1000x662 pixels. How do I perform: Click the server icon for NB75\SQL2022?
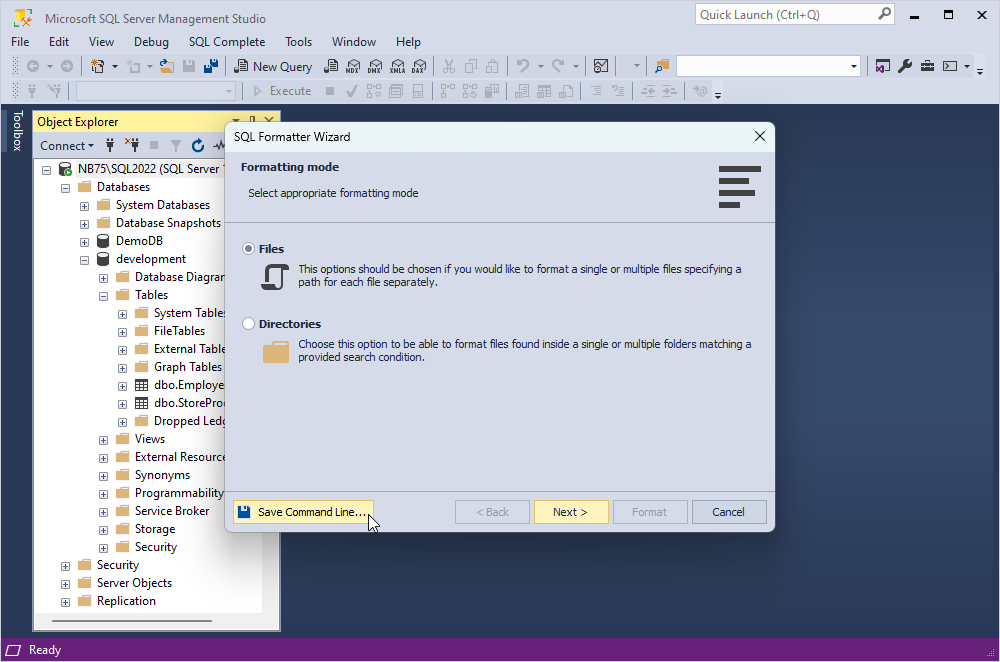click(x=65, y=169)
